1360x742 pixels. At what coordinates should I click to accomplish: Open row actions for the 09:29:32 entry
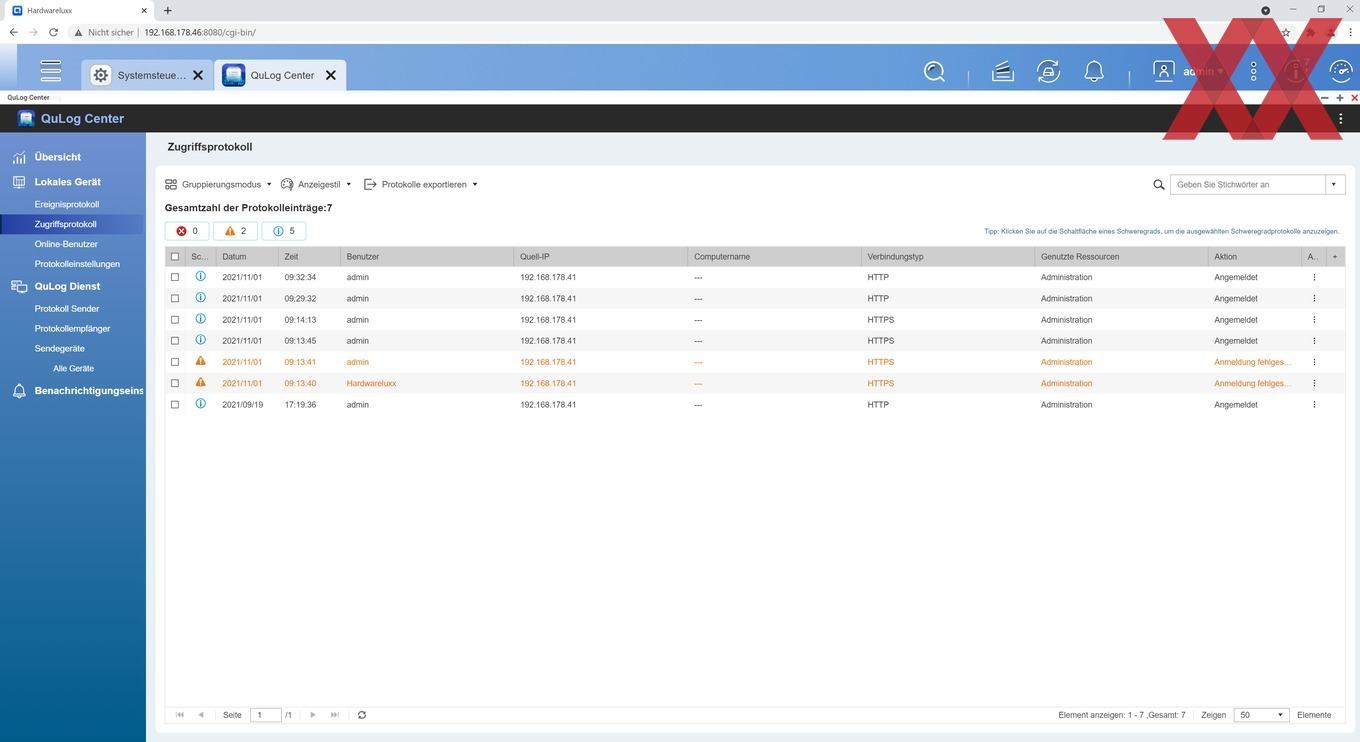pyautogui.click(x=1314, y=298)
